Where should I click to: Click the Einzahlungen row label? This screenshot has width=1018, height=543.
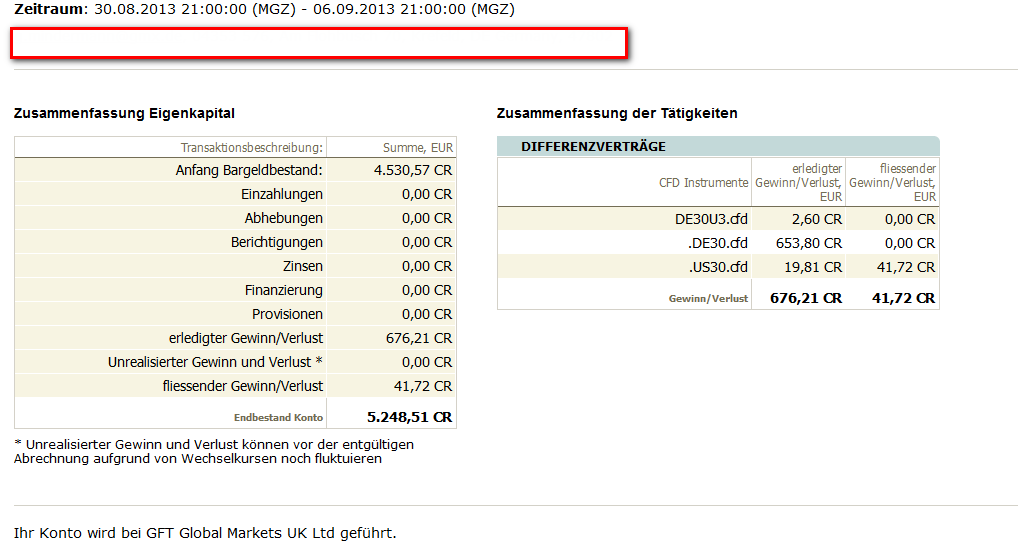[282, 194]
